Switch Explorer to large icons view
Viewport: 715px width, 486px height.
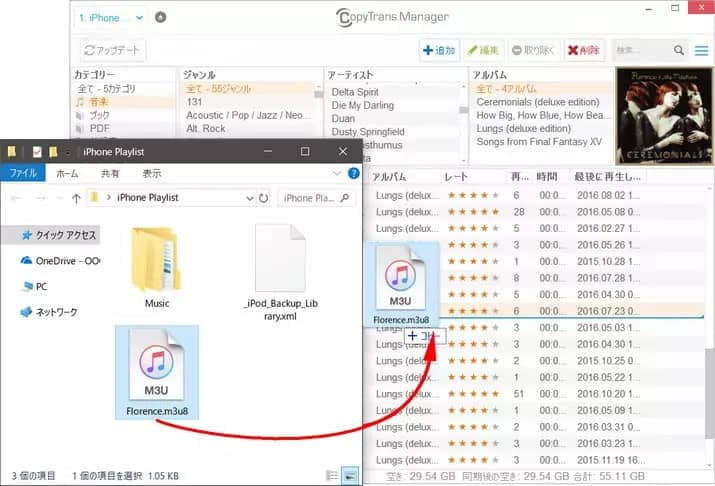click(x=350, y=476)
